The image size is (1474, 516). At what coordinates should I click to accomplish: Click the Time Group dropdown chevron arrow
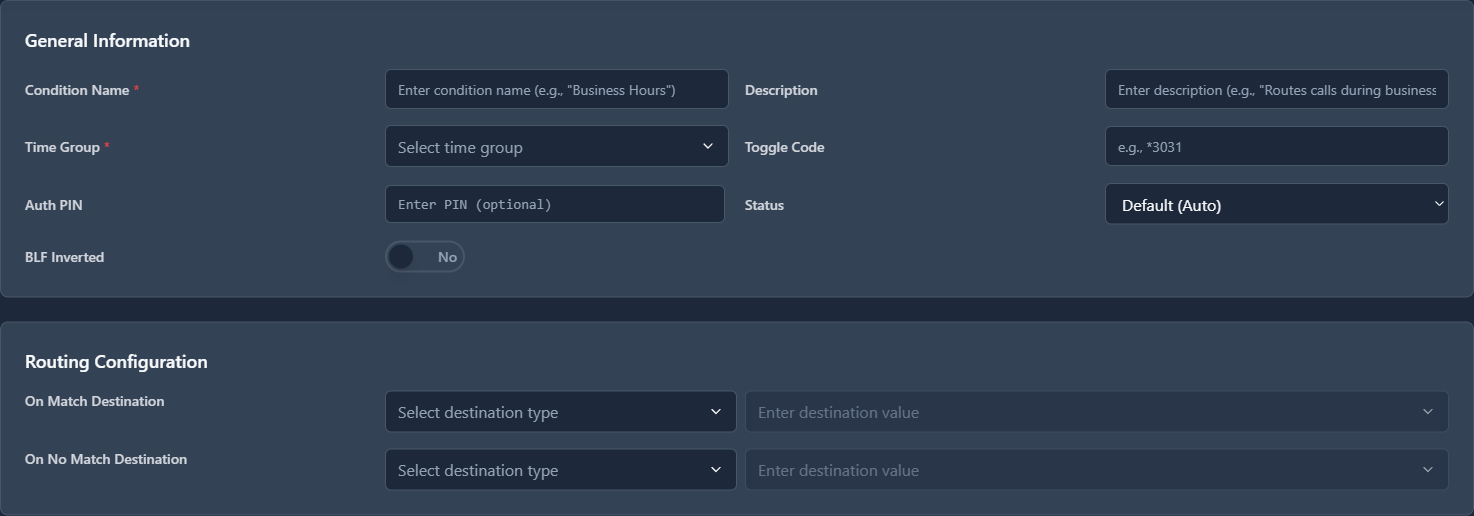708,147
